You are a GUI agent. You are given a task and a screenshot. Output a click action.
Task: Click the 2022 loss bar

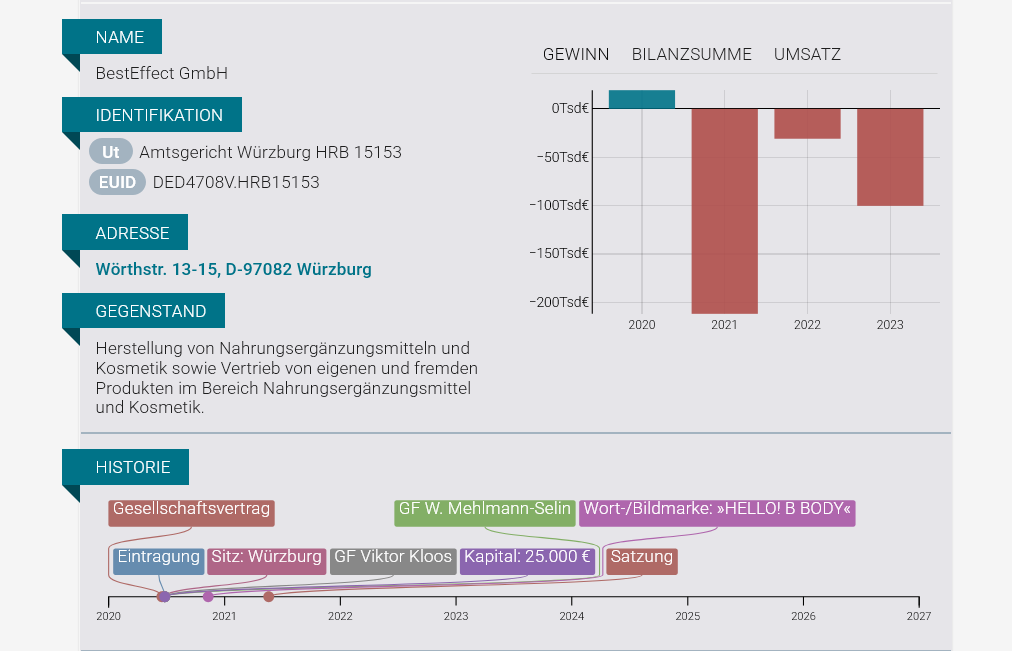(x=807, y=123)
